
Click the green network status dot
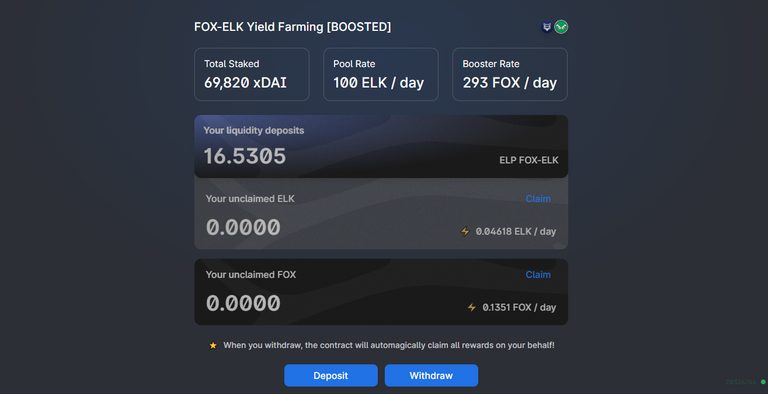click(x=763, y=382)
